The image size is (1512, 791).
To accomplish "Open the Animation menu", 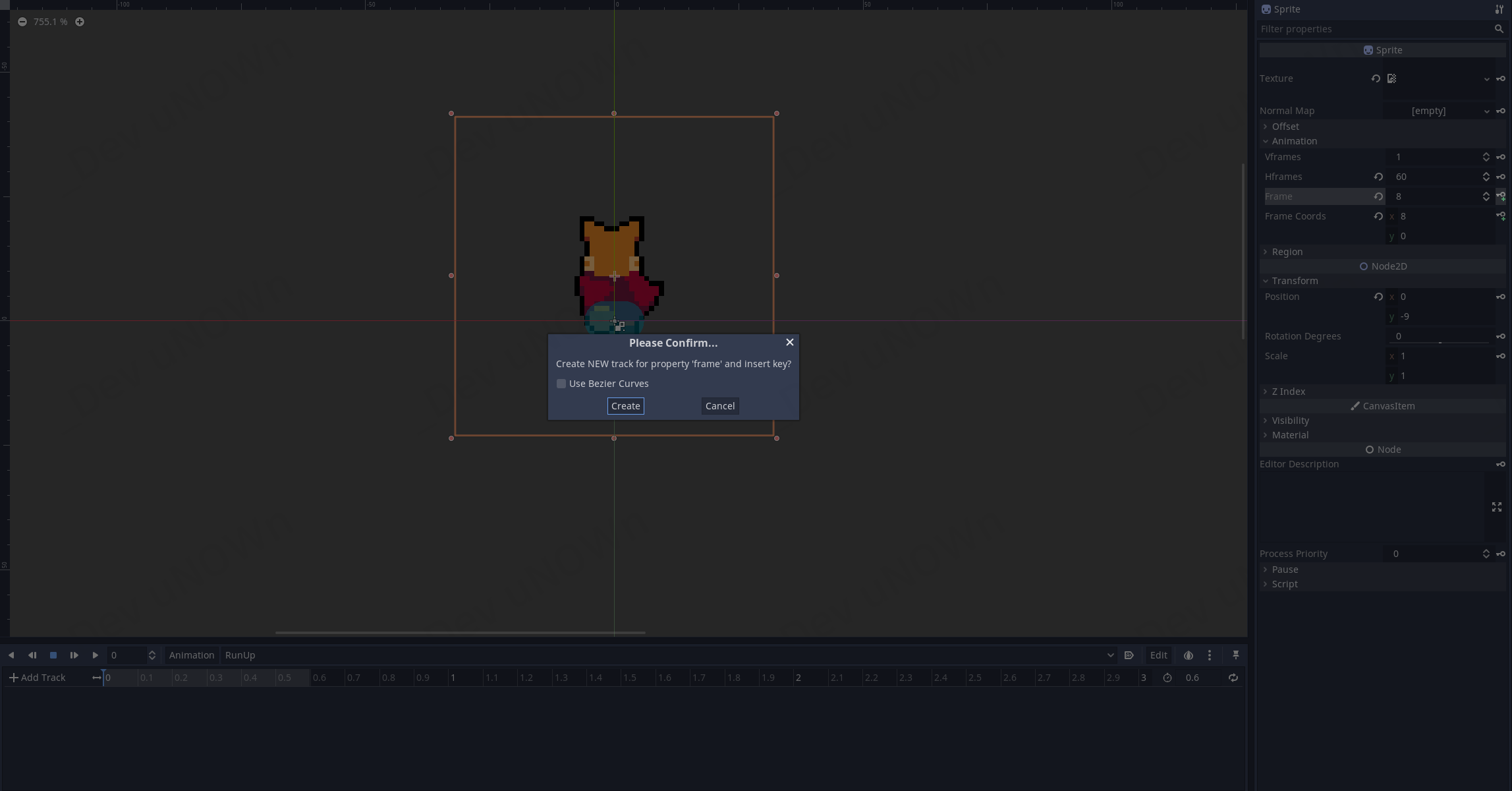I will (x=191, y=655).
